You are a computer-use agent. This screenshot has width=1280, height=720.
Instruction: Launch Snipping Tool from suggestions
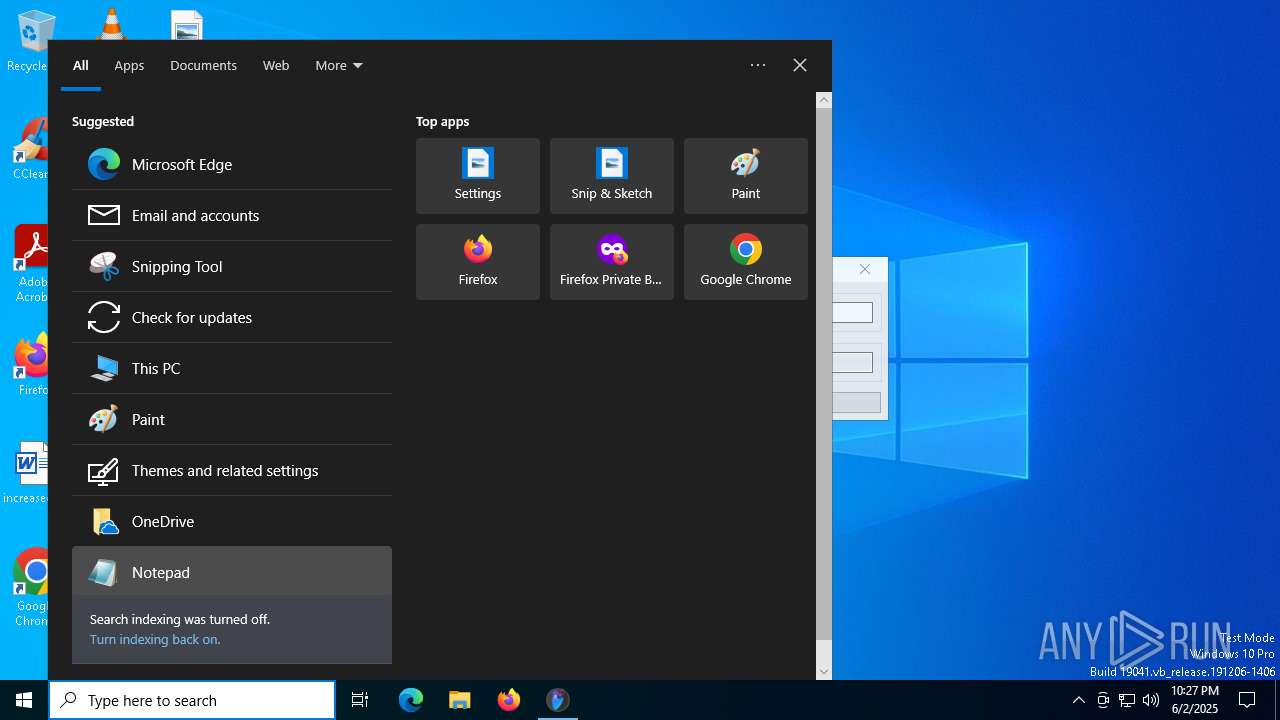[x=231, y=266]
